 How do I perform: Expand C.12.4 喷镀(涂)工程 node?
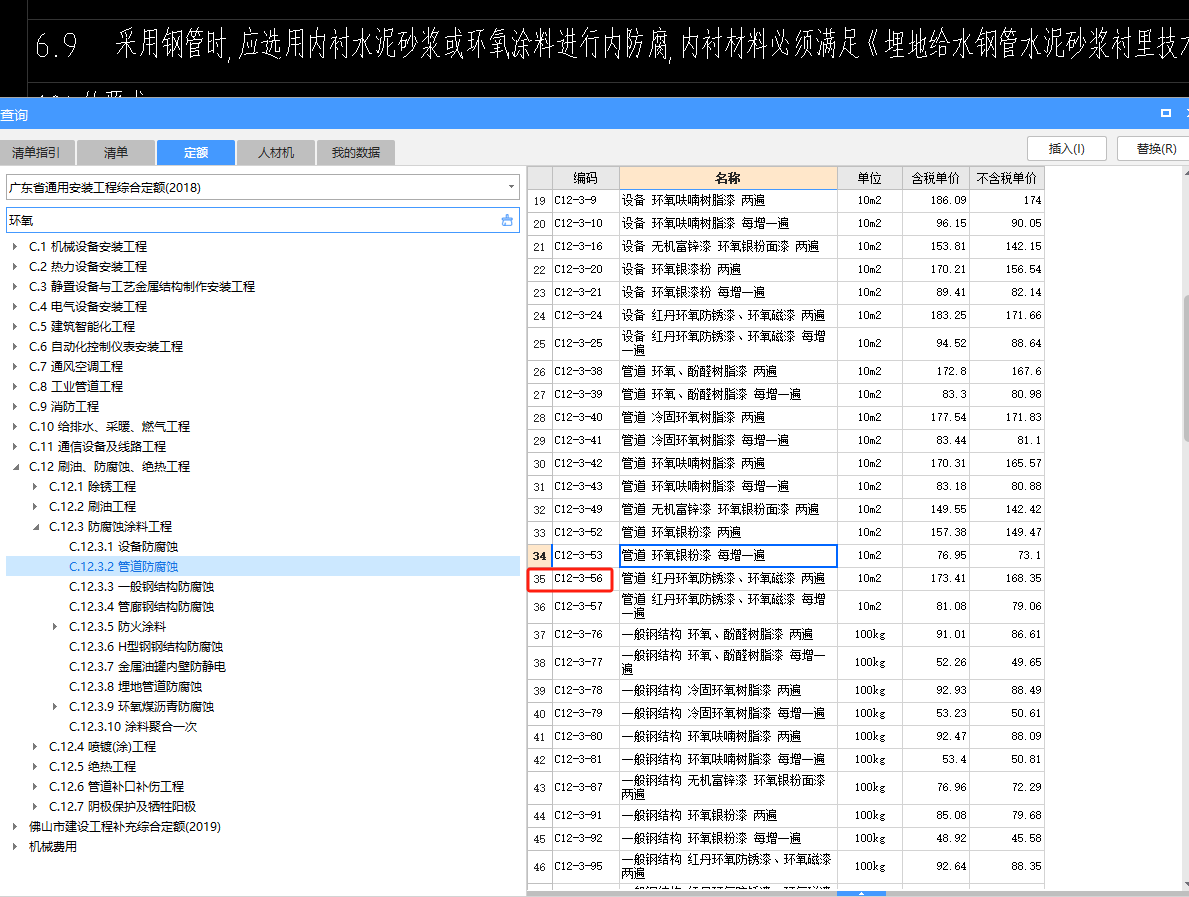point(35,747)
